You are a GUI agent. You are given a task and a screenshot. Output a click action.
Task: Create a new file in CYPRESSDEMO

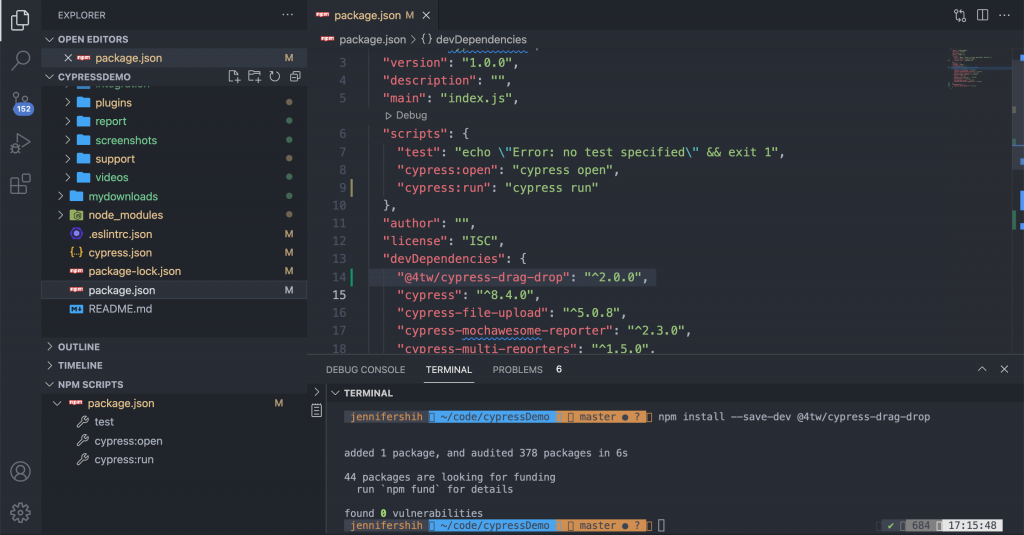pos(234,76)
